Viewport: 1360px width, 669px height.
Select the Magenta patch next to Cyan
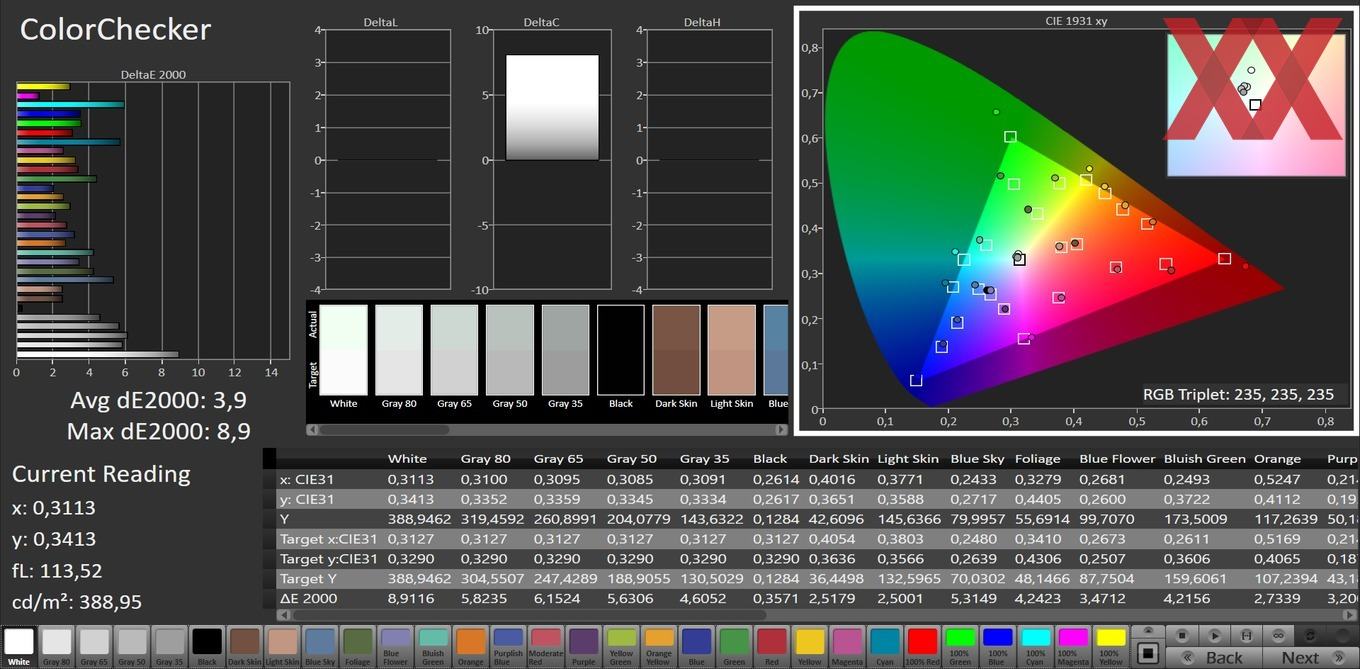(847, 646)
